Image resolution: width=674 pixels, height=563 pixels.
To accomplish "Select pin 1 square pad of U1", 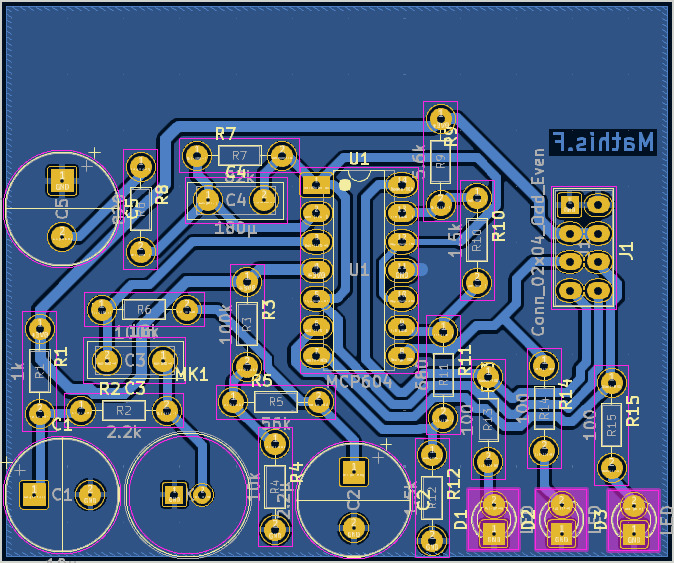I will pos(316,184).
